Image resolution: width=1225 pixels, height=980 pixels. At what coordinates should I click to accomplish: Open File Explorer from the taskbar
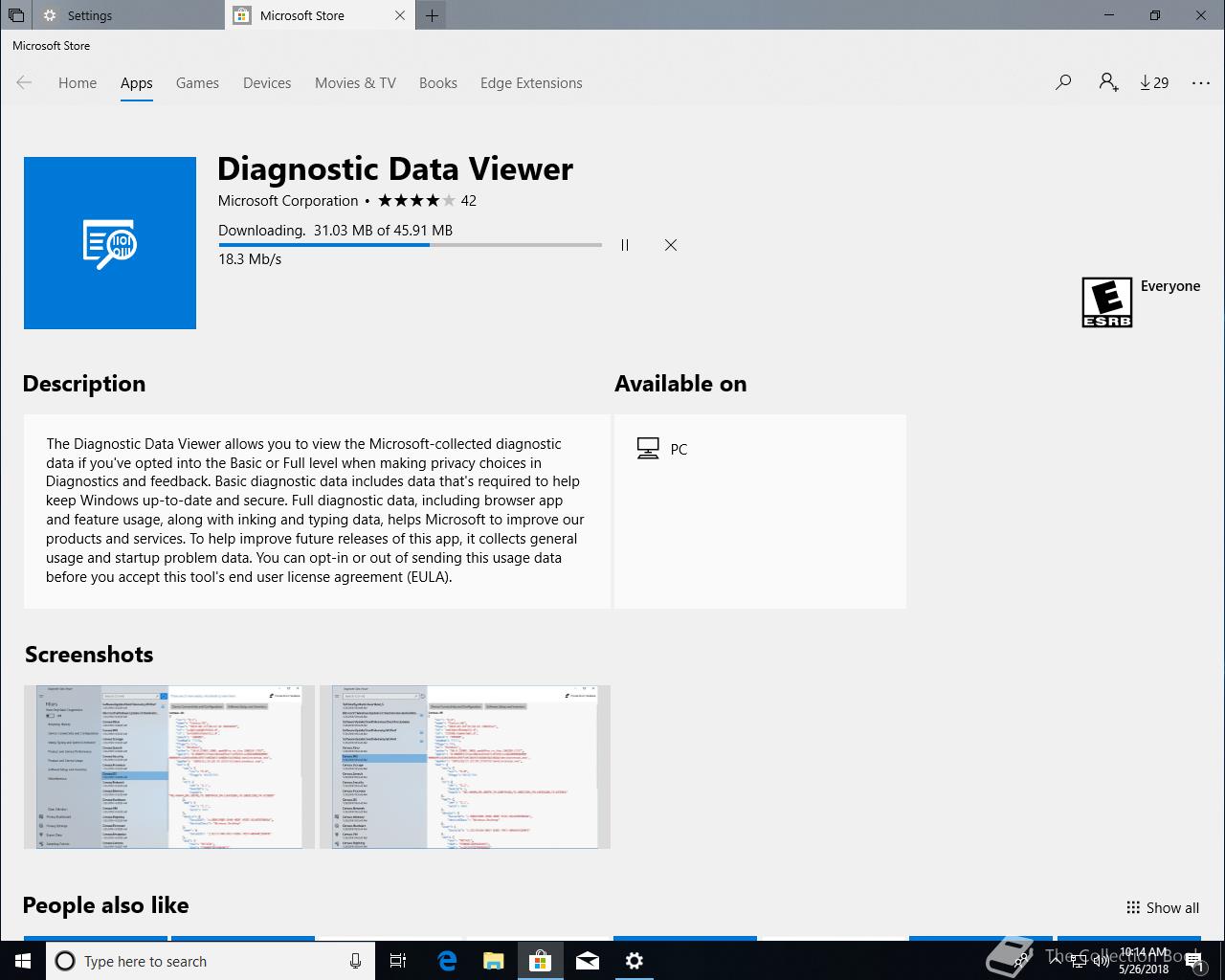coord(493,961)
